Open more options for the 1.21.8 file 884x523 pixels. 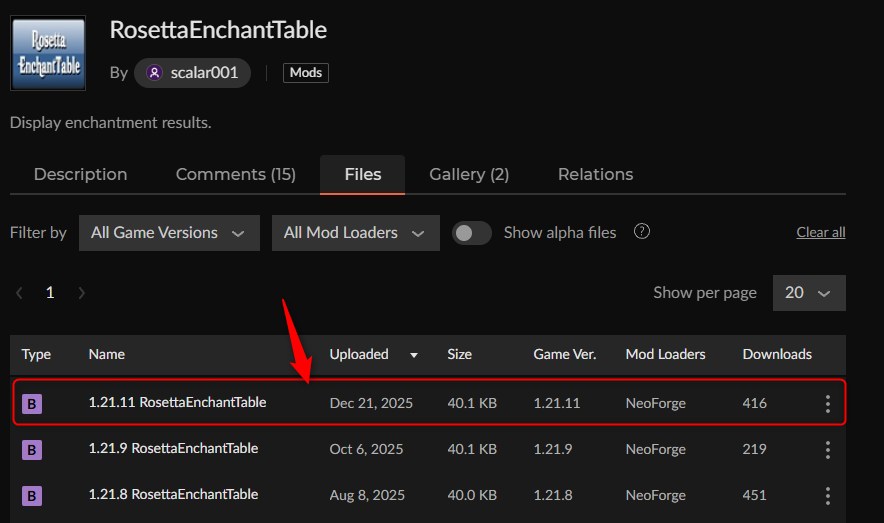pos(827,495)
